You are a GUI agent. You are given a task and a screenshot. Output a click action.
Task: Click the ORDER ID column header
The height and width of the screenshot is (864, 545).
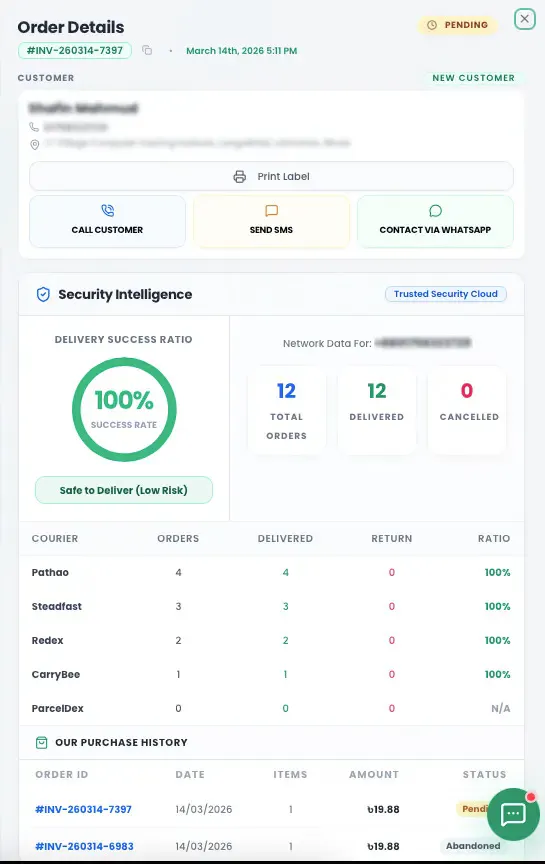pos(62,774)
